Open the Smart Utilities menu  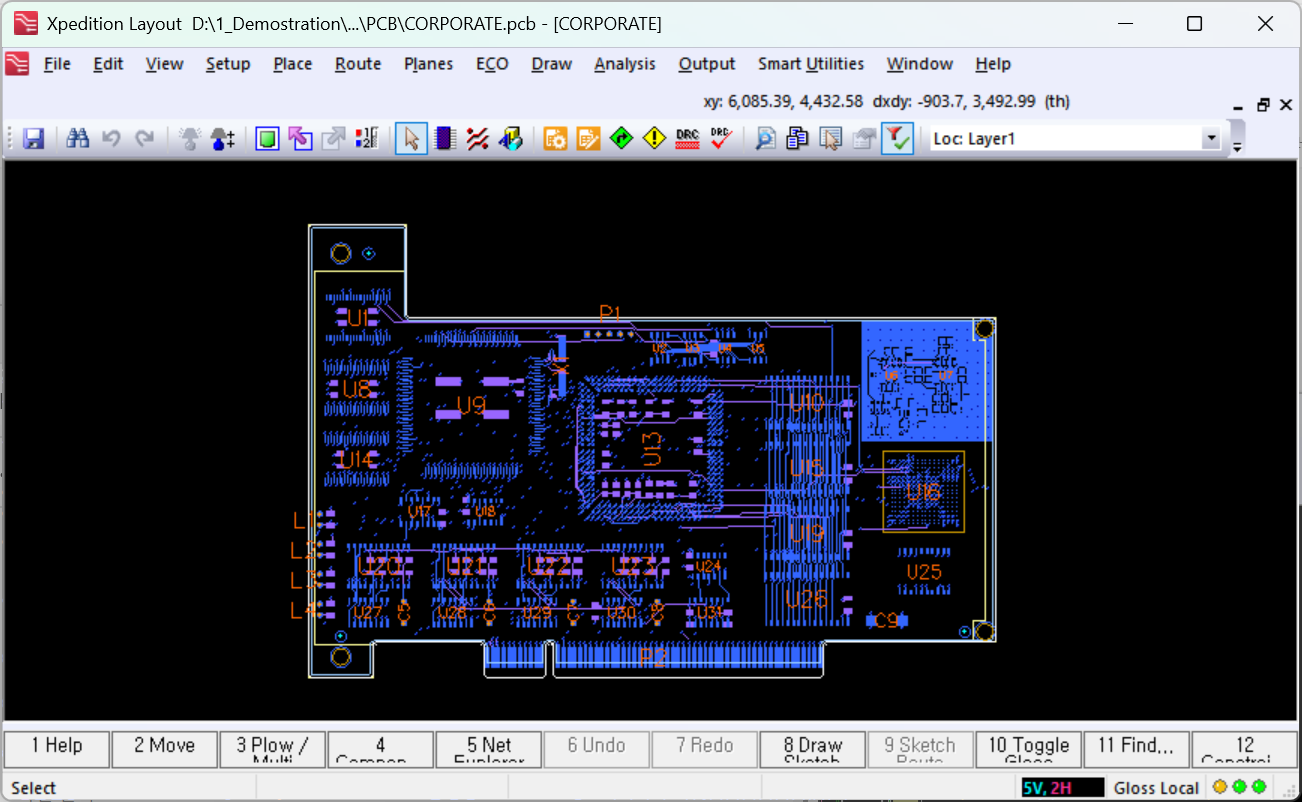tap(810, 64)
